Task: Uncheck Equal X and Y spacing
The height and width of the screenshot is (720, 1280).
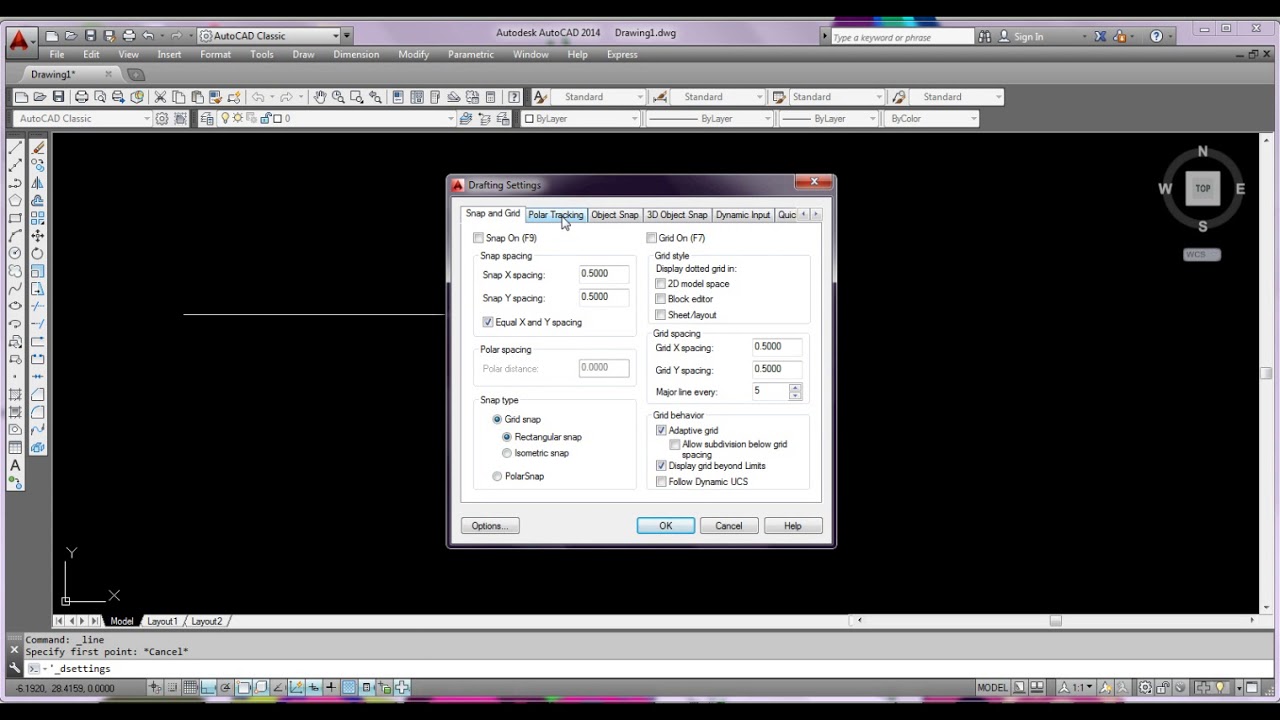Action: [487, 322]
